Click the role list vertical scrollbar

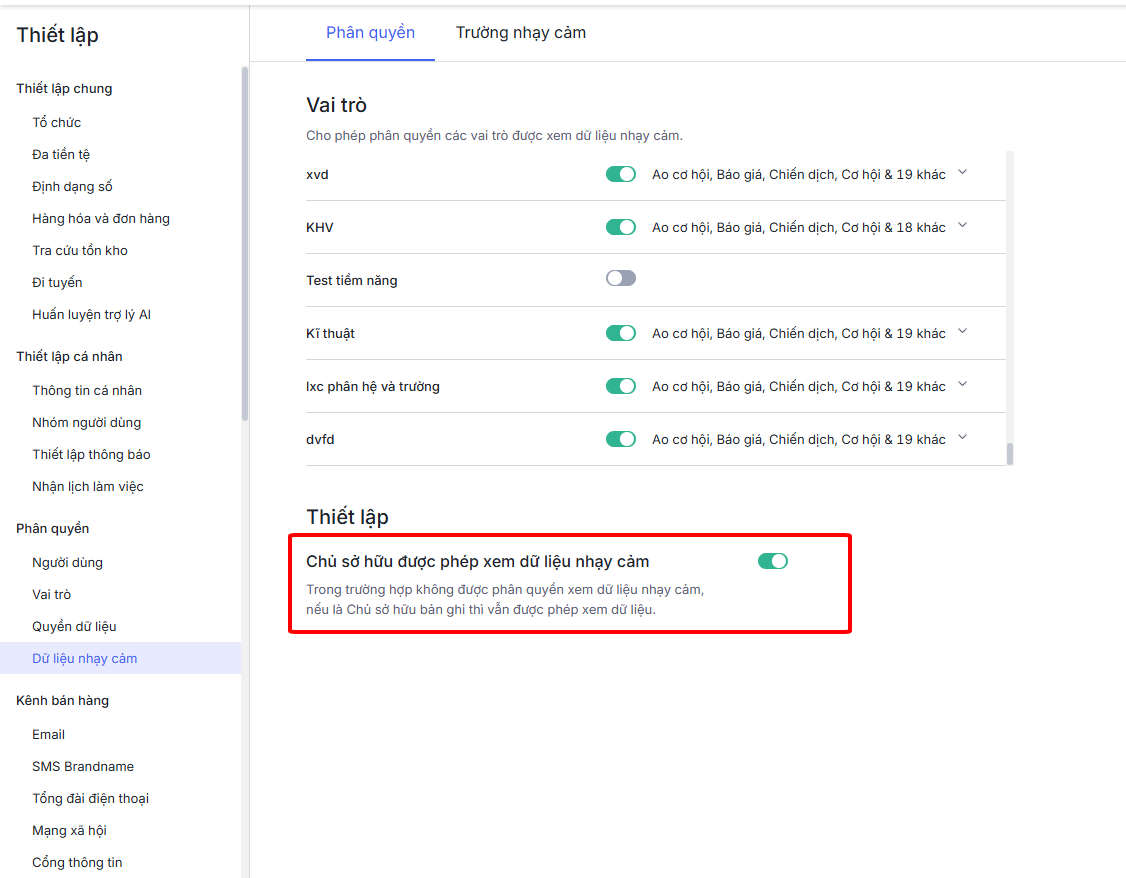click(x=1010, y=453)
